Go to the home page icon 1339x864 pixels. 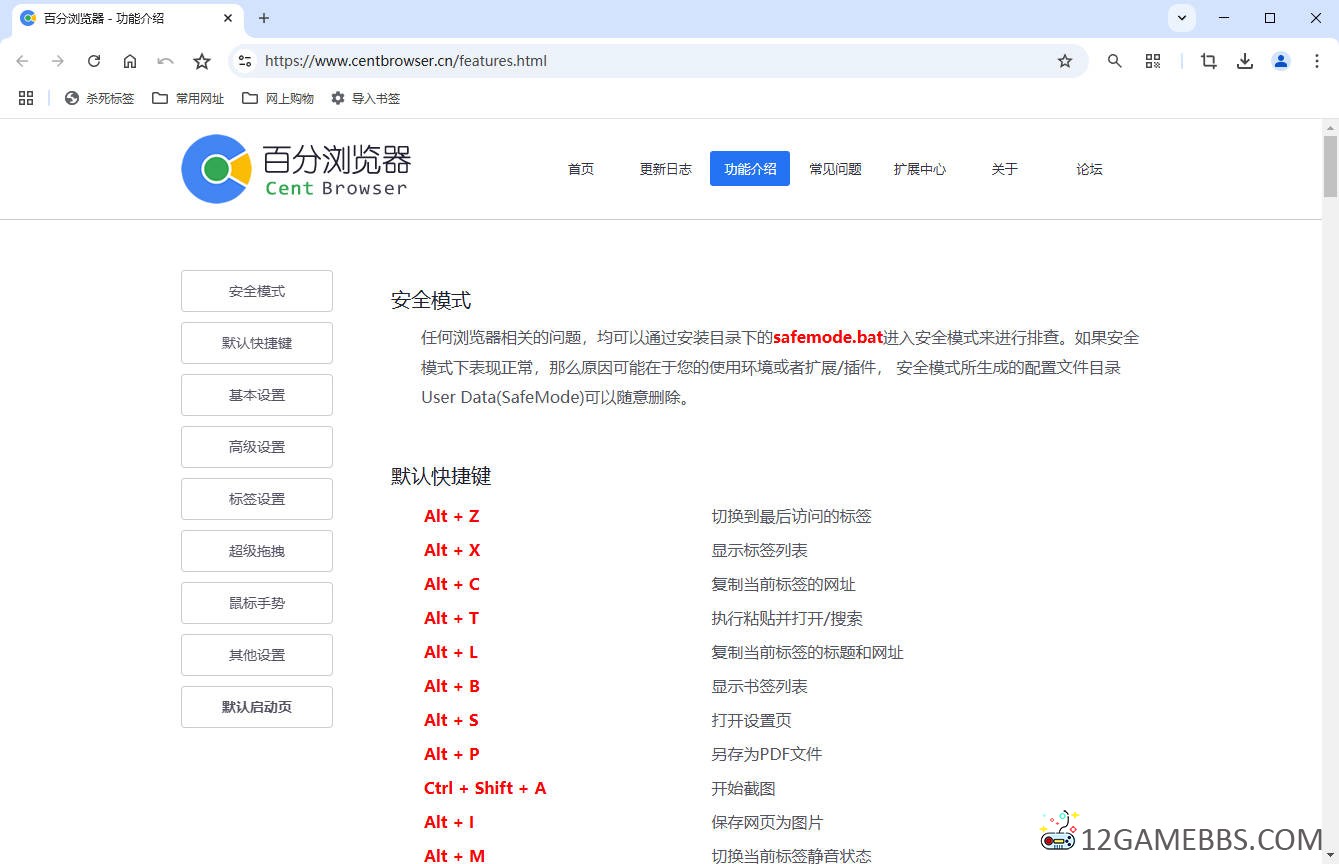[130, 61]
